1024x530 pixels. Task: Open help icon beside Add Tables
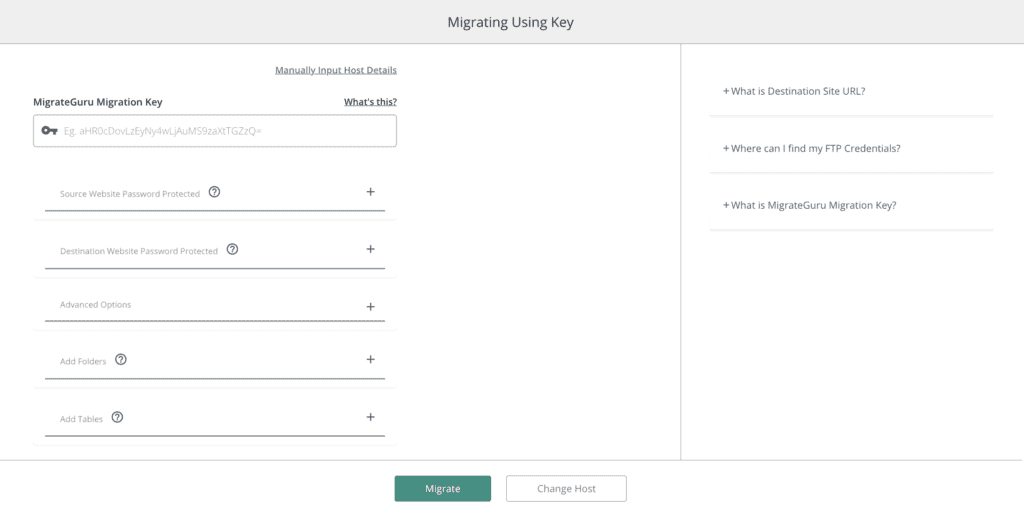(117, 417)
